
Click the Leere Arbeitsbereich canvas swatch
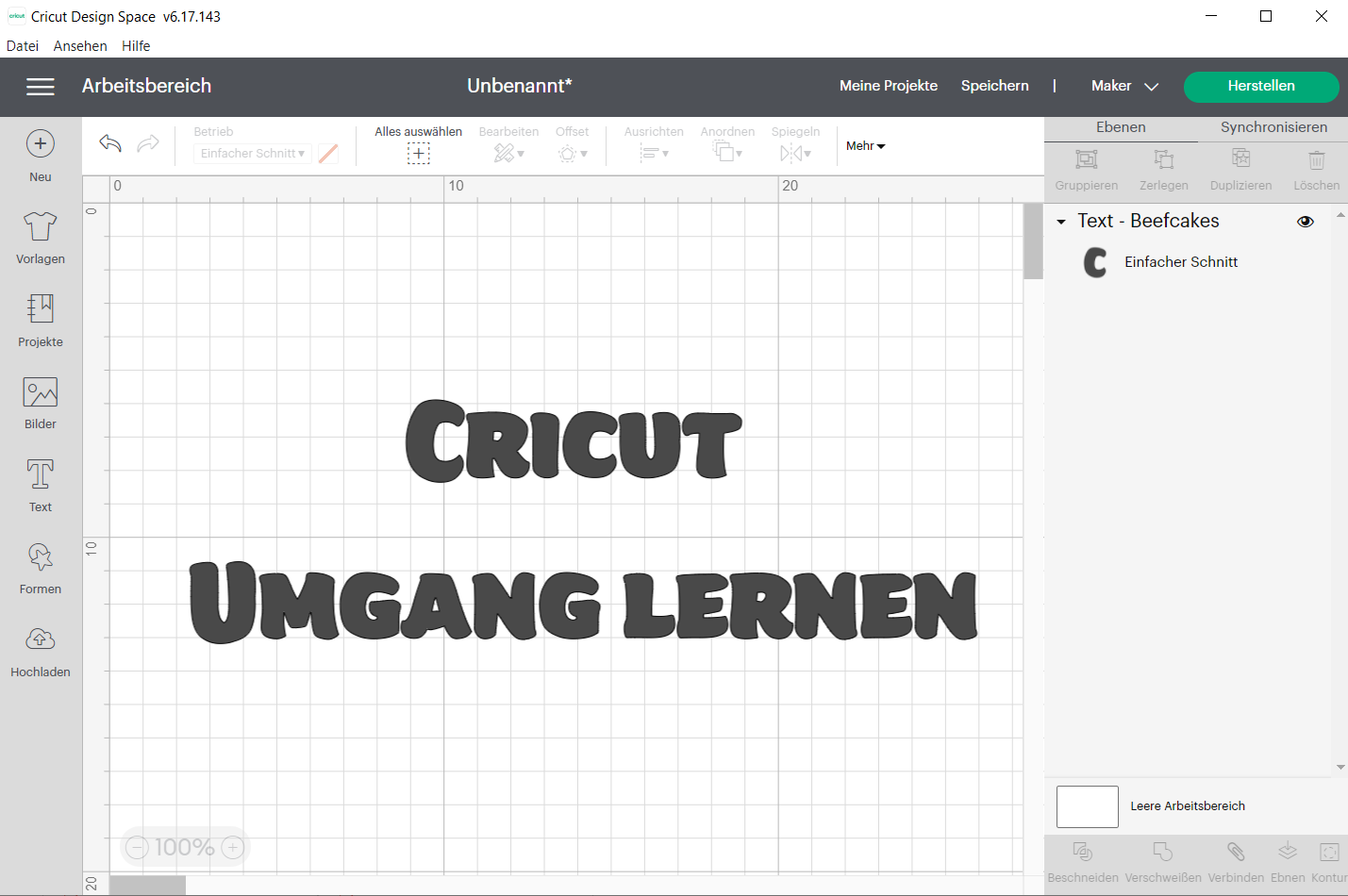pyautogui.click(x=1088, y=806)
